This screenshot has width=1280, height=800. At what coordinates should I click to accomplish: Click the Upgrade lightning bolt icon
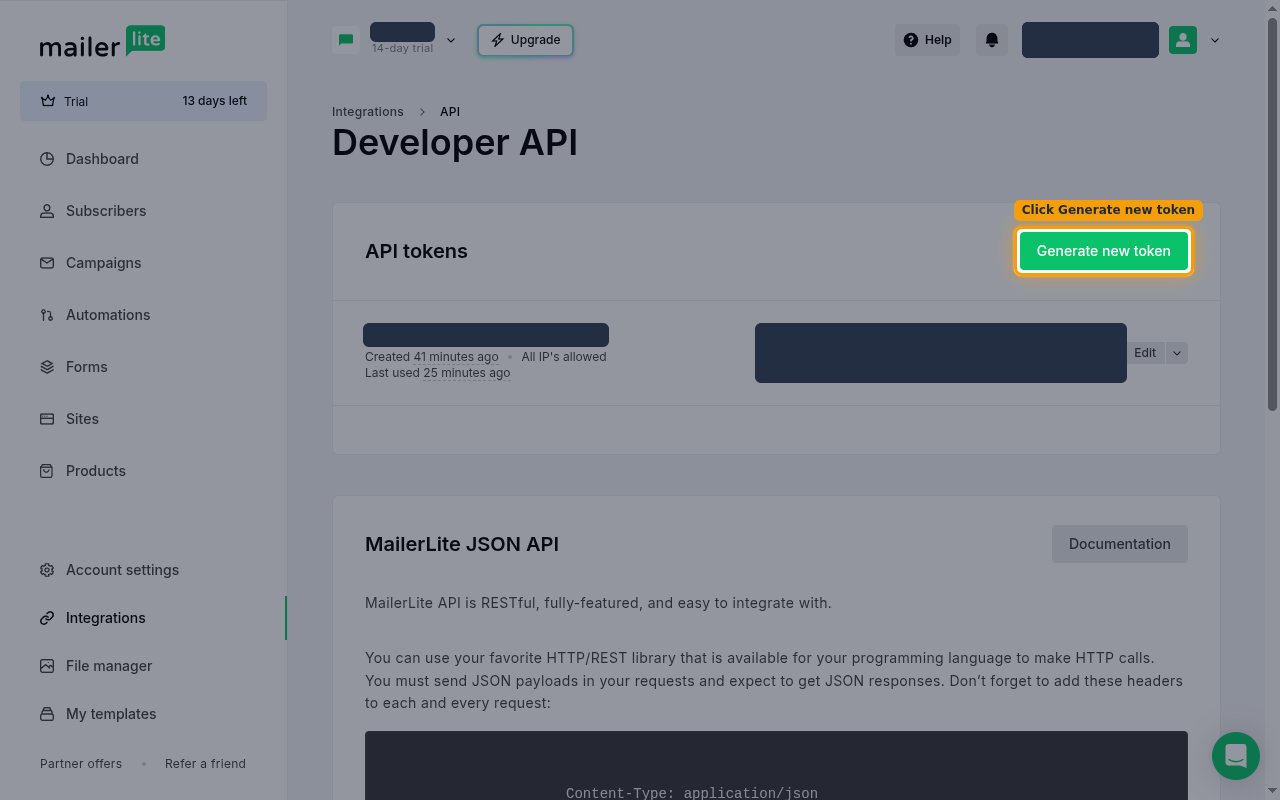[x=497, y=40]
